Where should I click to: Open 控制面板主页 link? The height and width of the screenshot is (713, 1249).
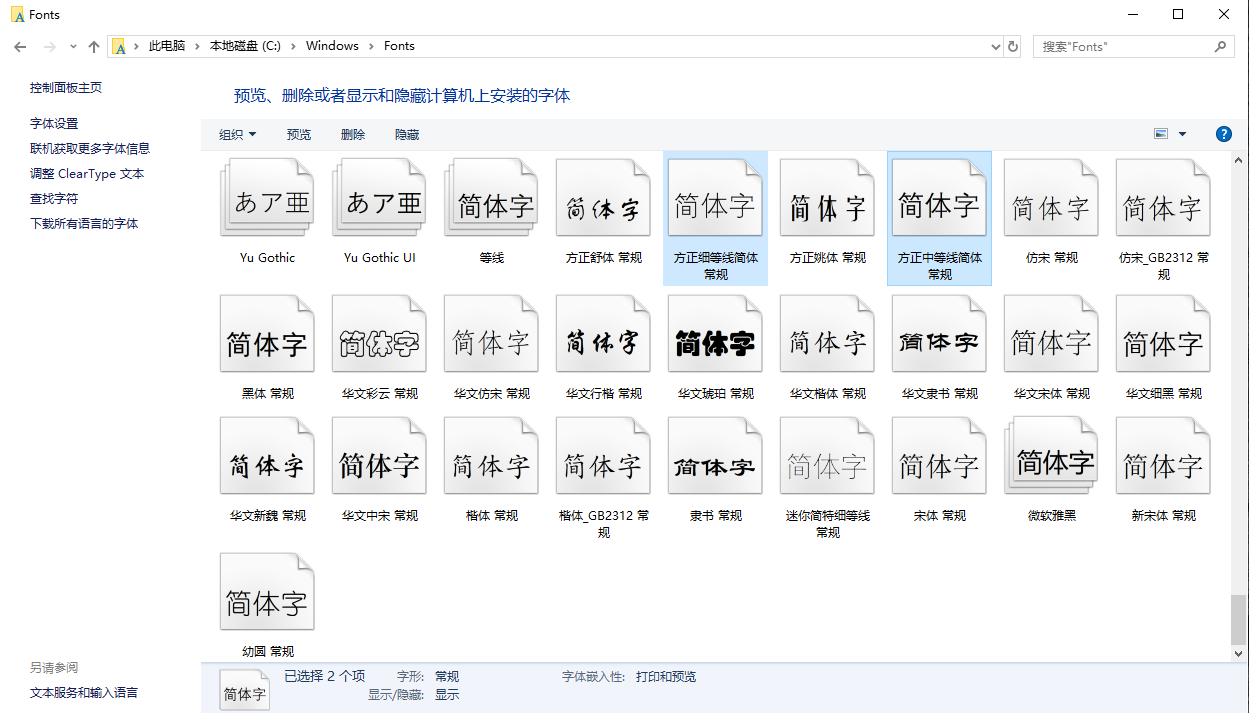66,88
